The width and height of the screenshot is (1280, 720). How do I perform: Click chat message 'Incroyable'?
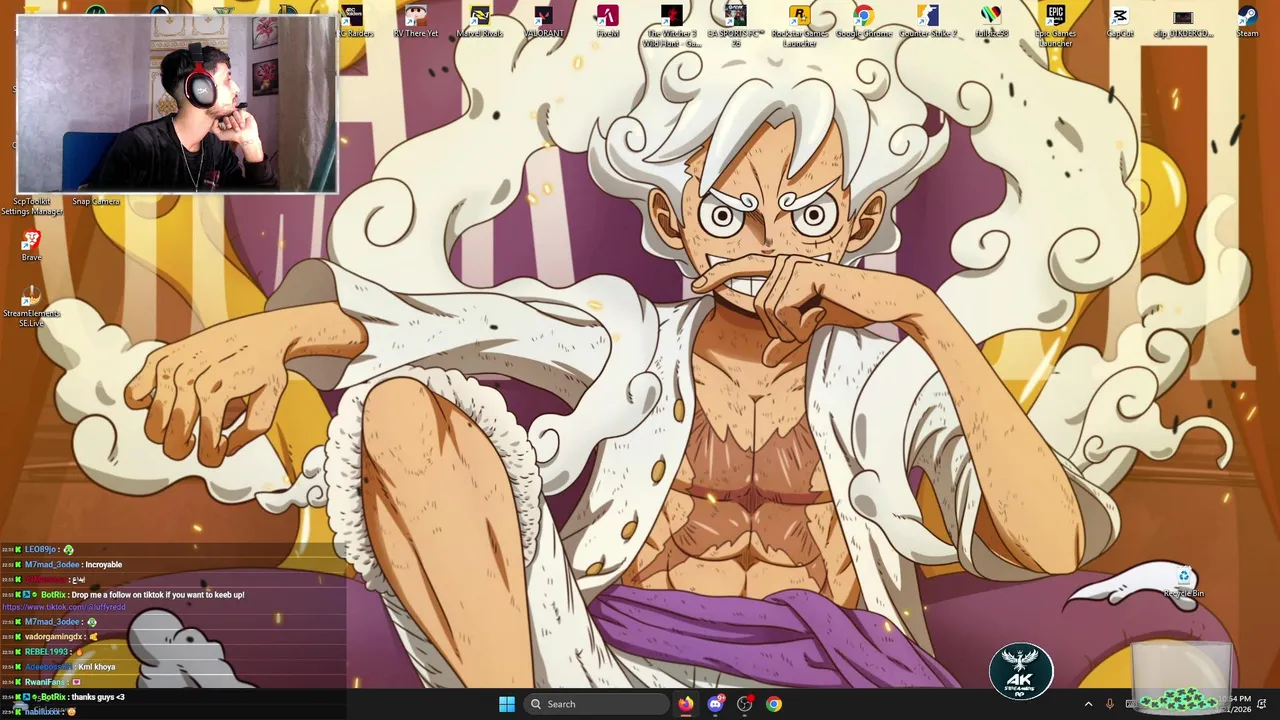tap(104, 565)
